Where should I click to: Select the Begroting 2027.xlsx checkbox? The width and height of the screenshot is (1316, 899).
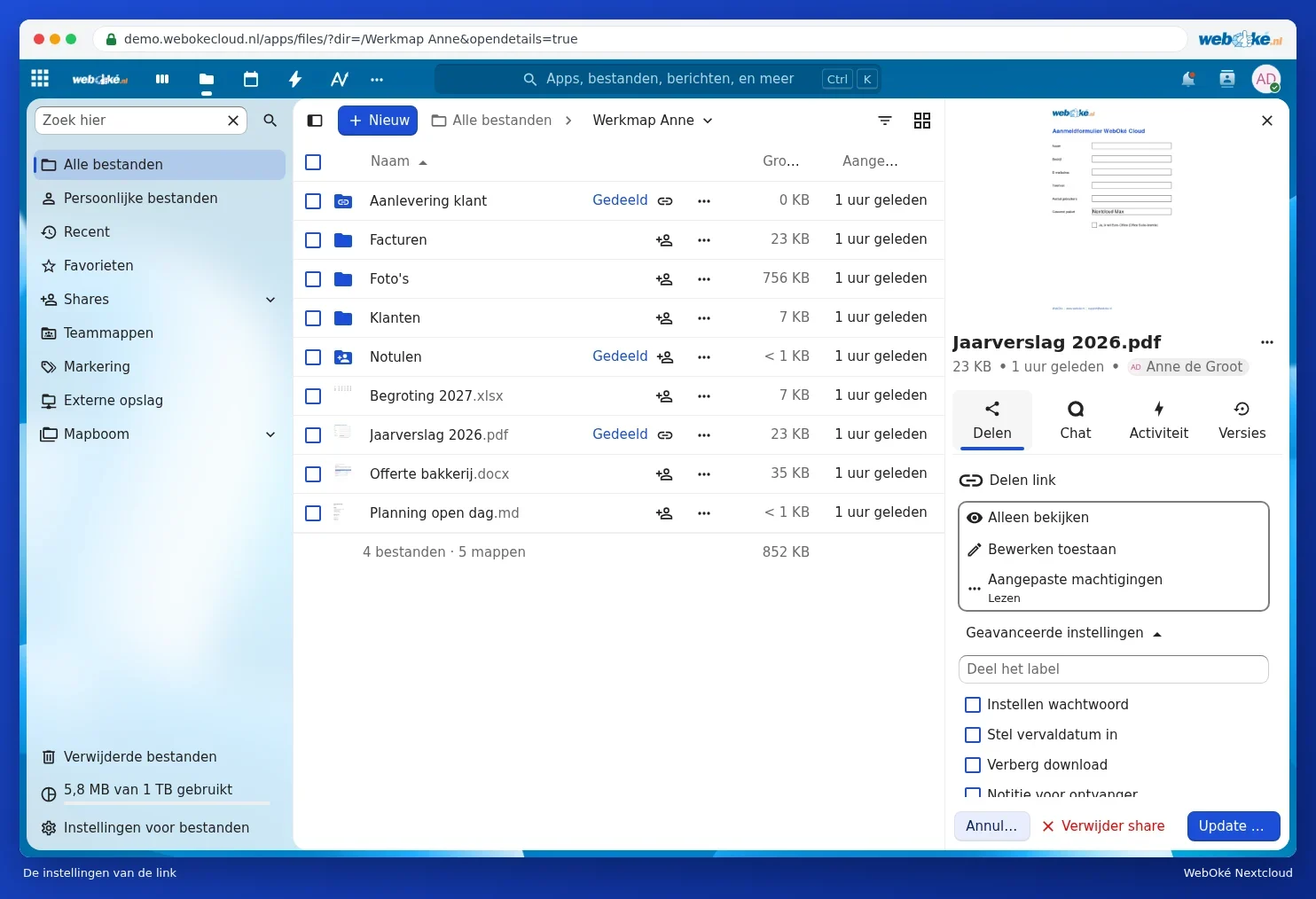[x=313, y=396]
